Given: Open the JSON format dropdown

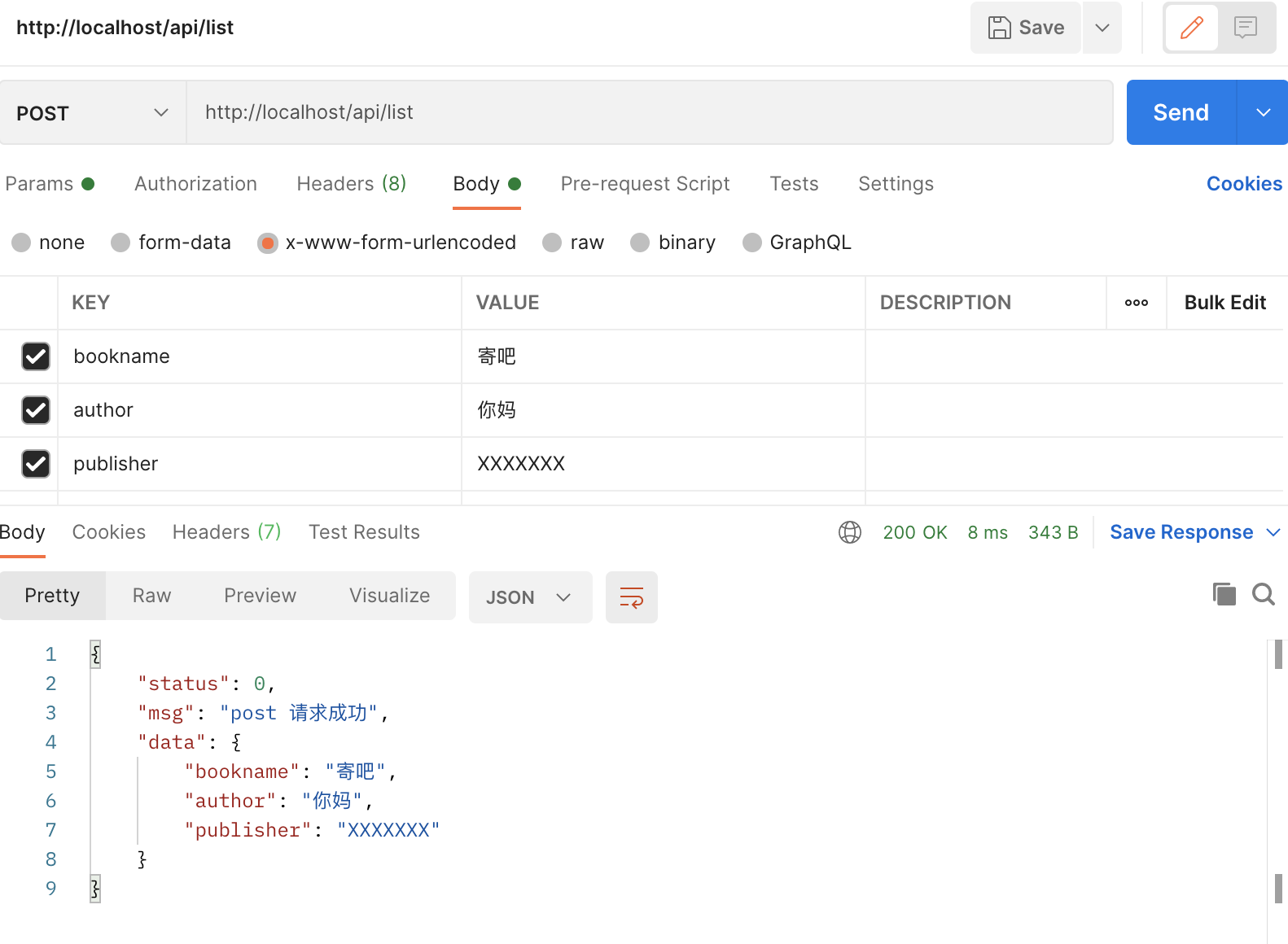Looking at the screenshot, I should pyautogui.click(x=530, y=597).
